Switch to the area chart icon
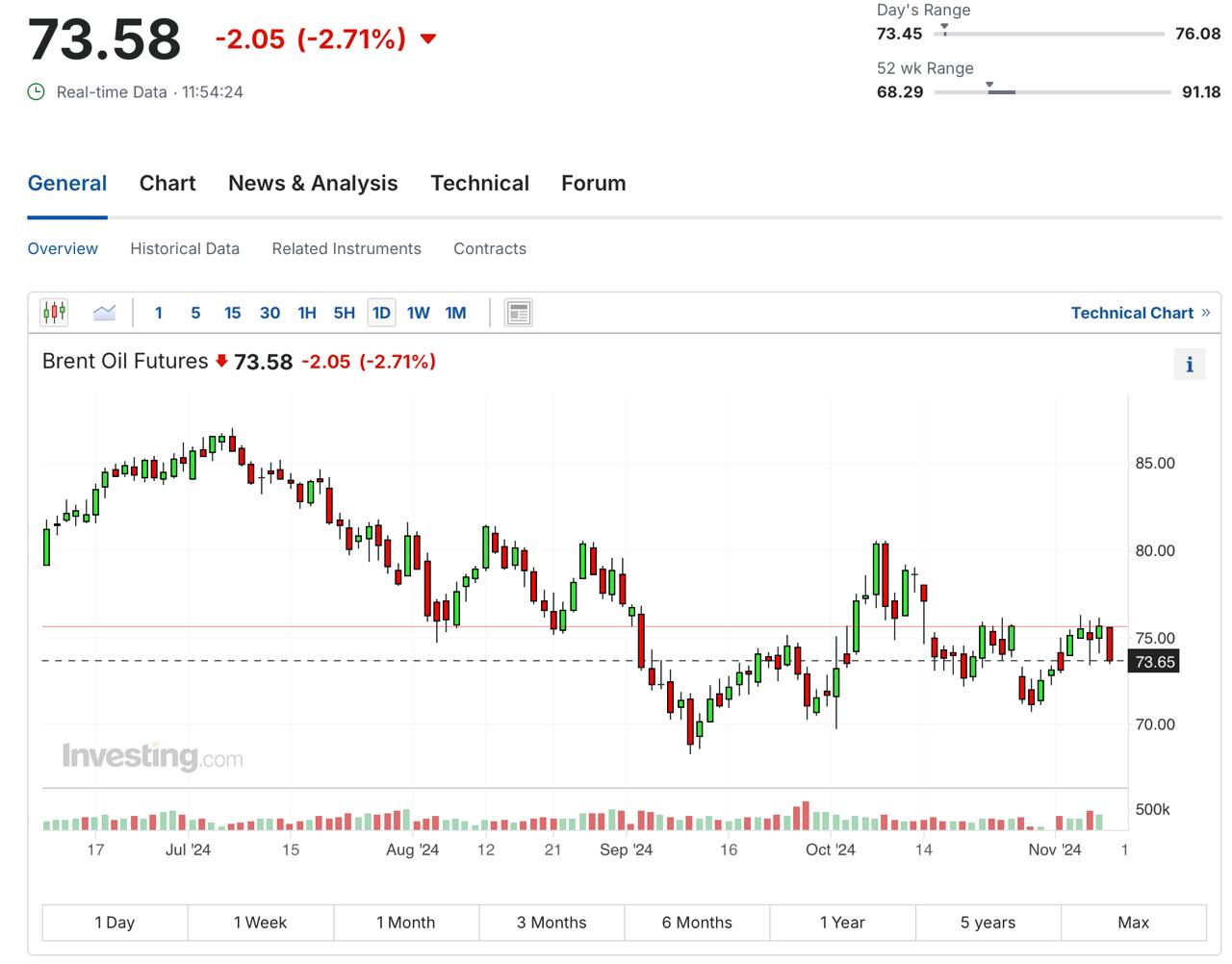This screenshot has width=1232, height=964. tap(104, 313)
